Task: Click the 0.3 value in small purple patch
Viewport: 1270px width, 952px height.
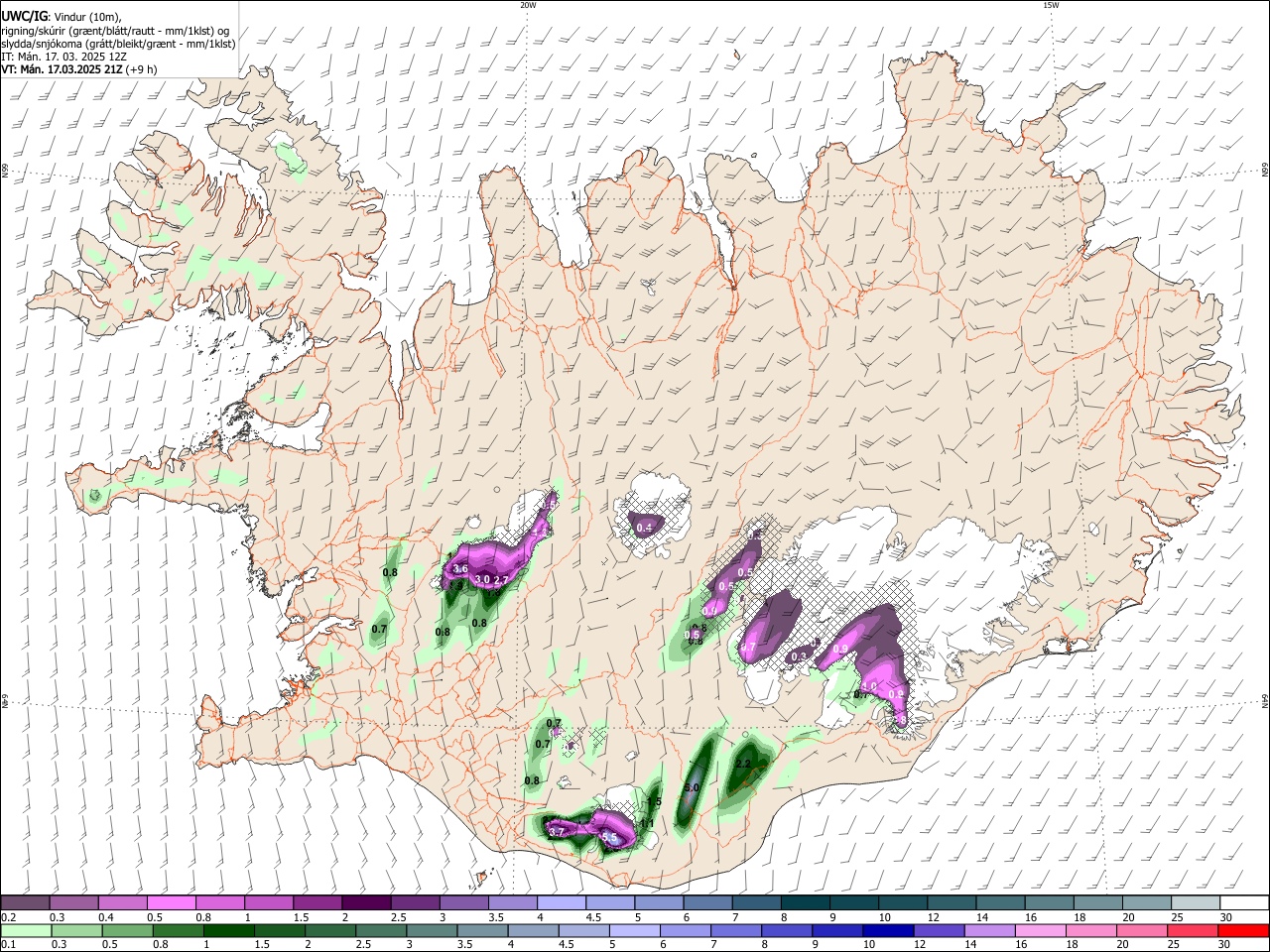Action: [799, 656]
